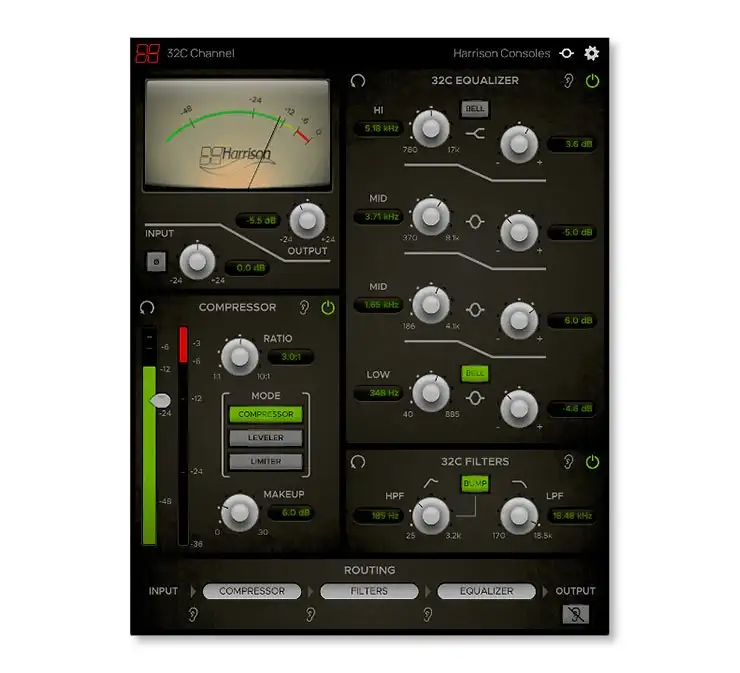740x673 pixels.
Task: Click the COMPRESSOR routing block
Action: 252,591
